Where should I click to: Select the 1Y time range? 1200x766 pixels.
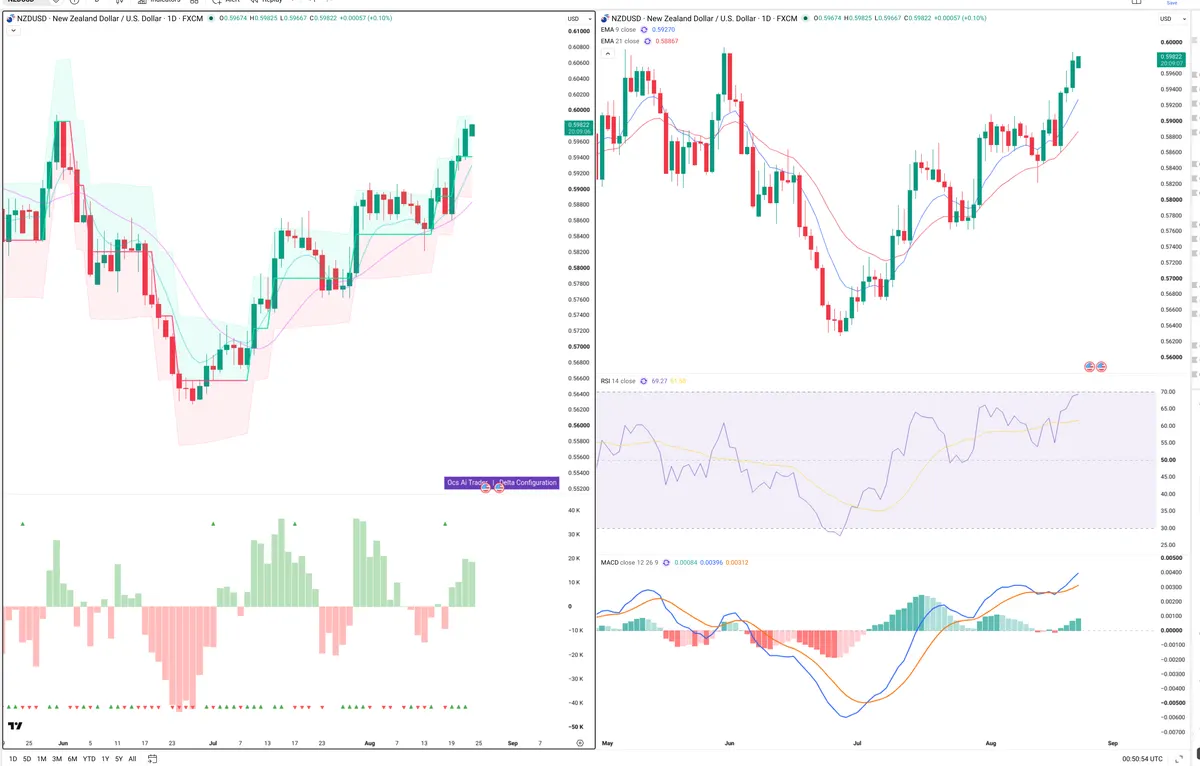105,759
